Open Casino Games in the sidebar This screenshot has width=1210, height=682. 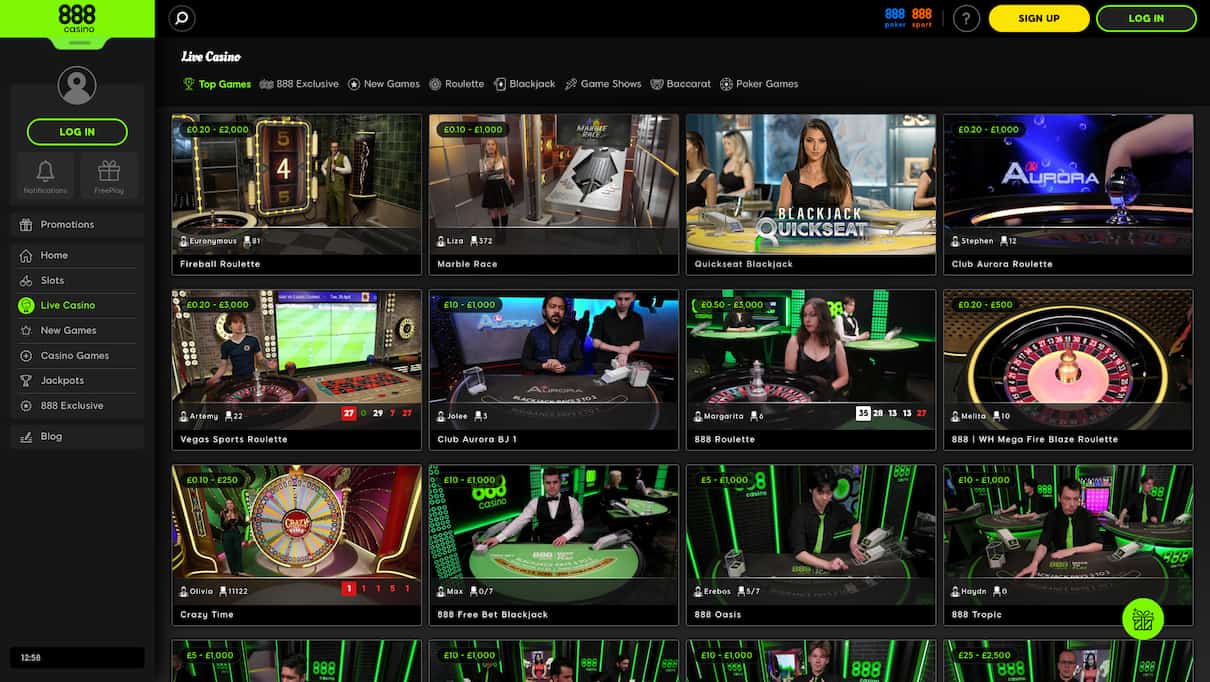[77, 356]
